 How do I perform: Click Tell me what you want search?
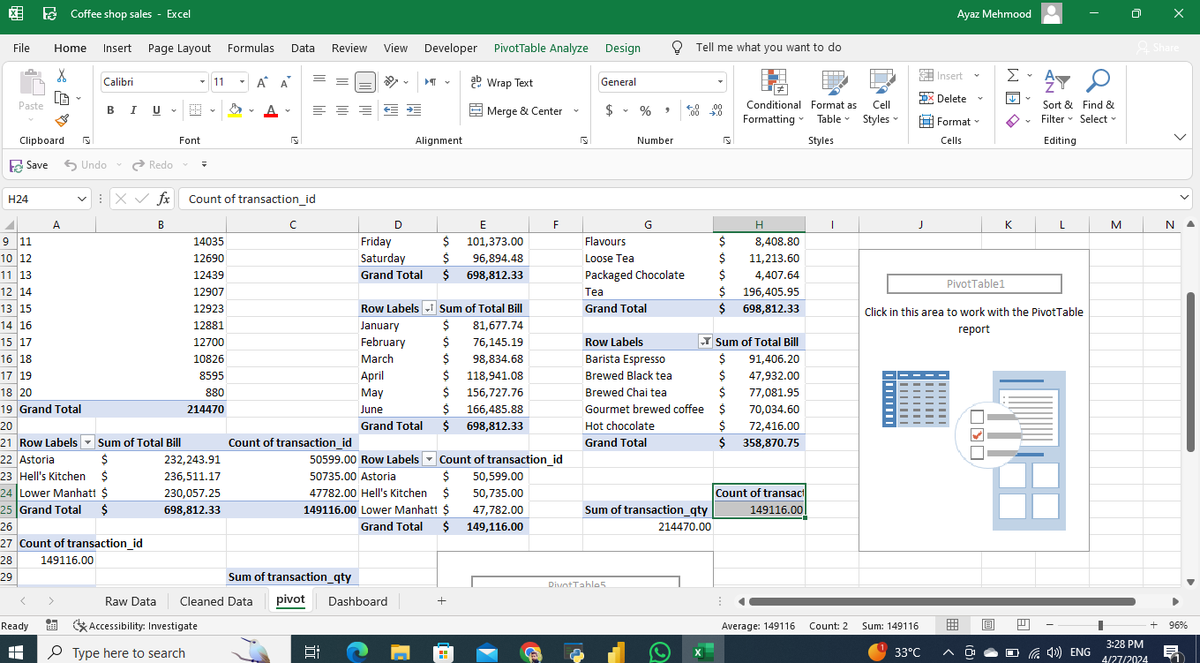point(768,47)
